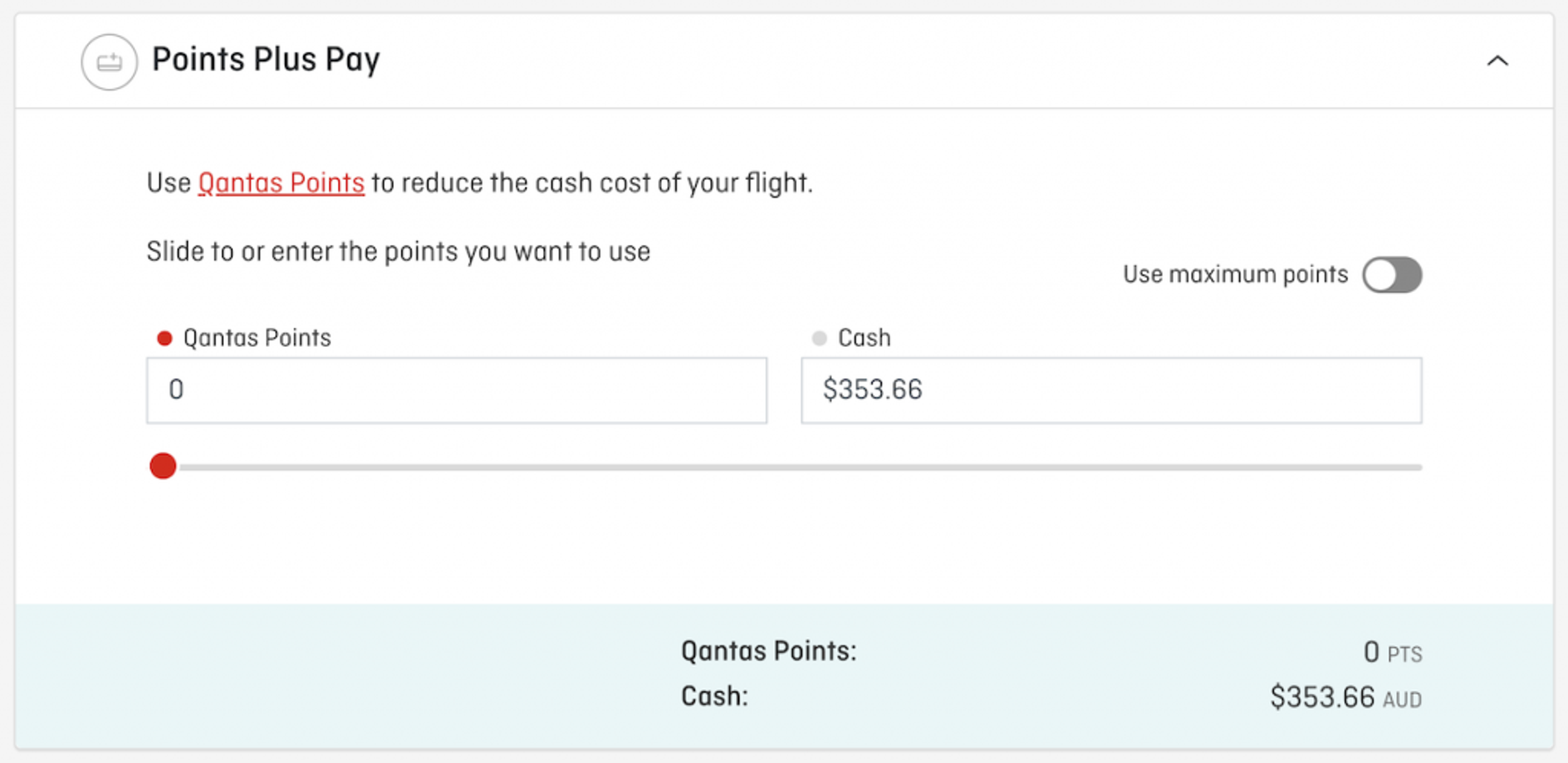Click the Points Plus Pay card icon
The height and width of the screenshot is (763, 1568).
pyautogui.click(x=109, y=62)
